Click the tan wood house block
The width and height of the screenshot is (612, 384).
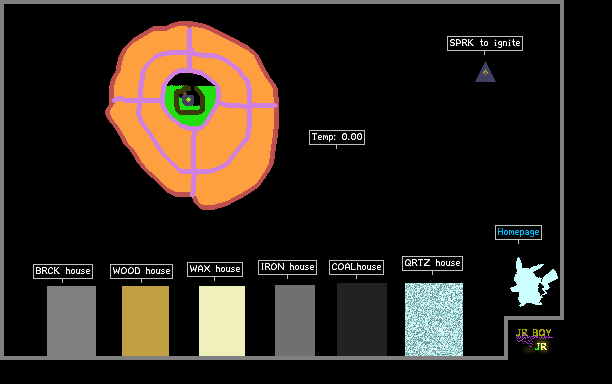(146, 321)
